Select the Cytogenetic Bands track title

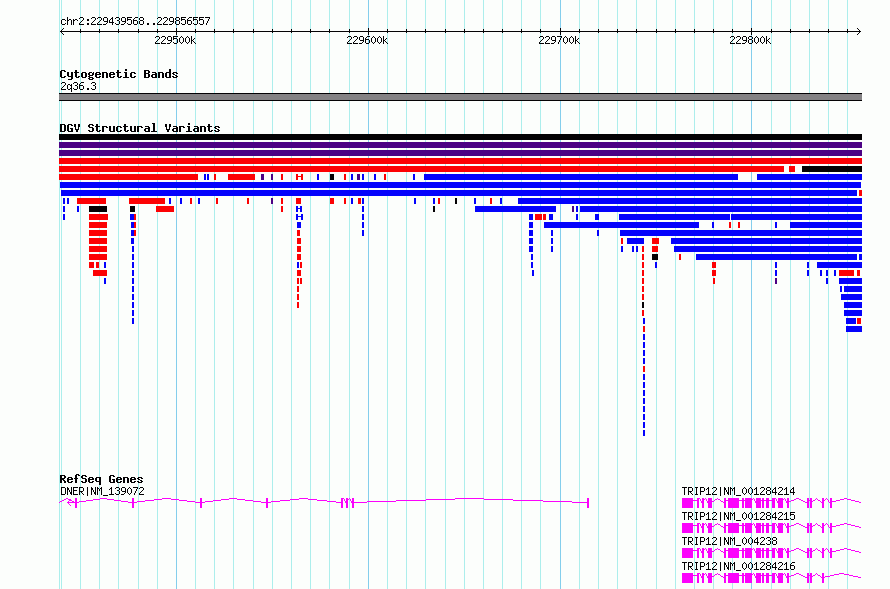[x=119, y=74]
